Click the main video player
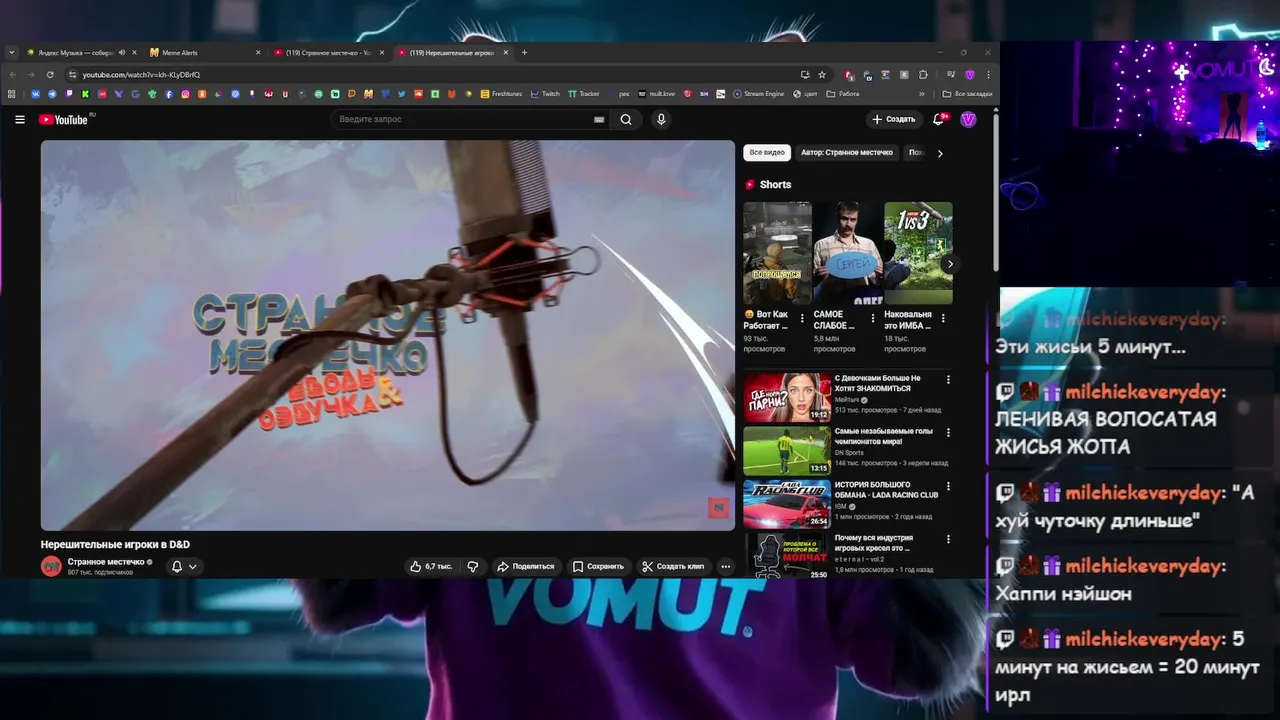The height and width of the screenshot is (720, 1280). point(388,335)
